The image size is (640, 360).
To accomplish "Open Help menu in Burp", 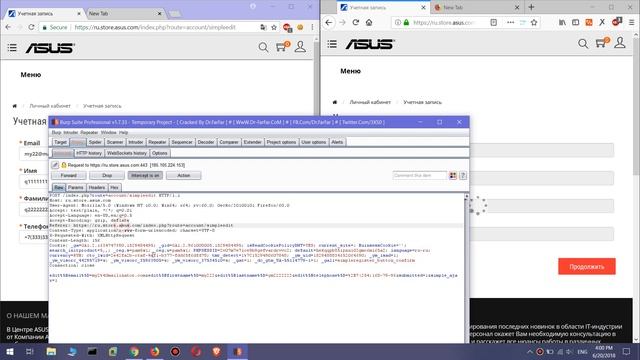I will [x=124, y=133].
